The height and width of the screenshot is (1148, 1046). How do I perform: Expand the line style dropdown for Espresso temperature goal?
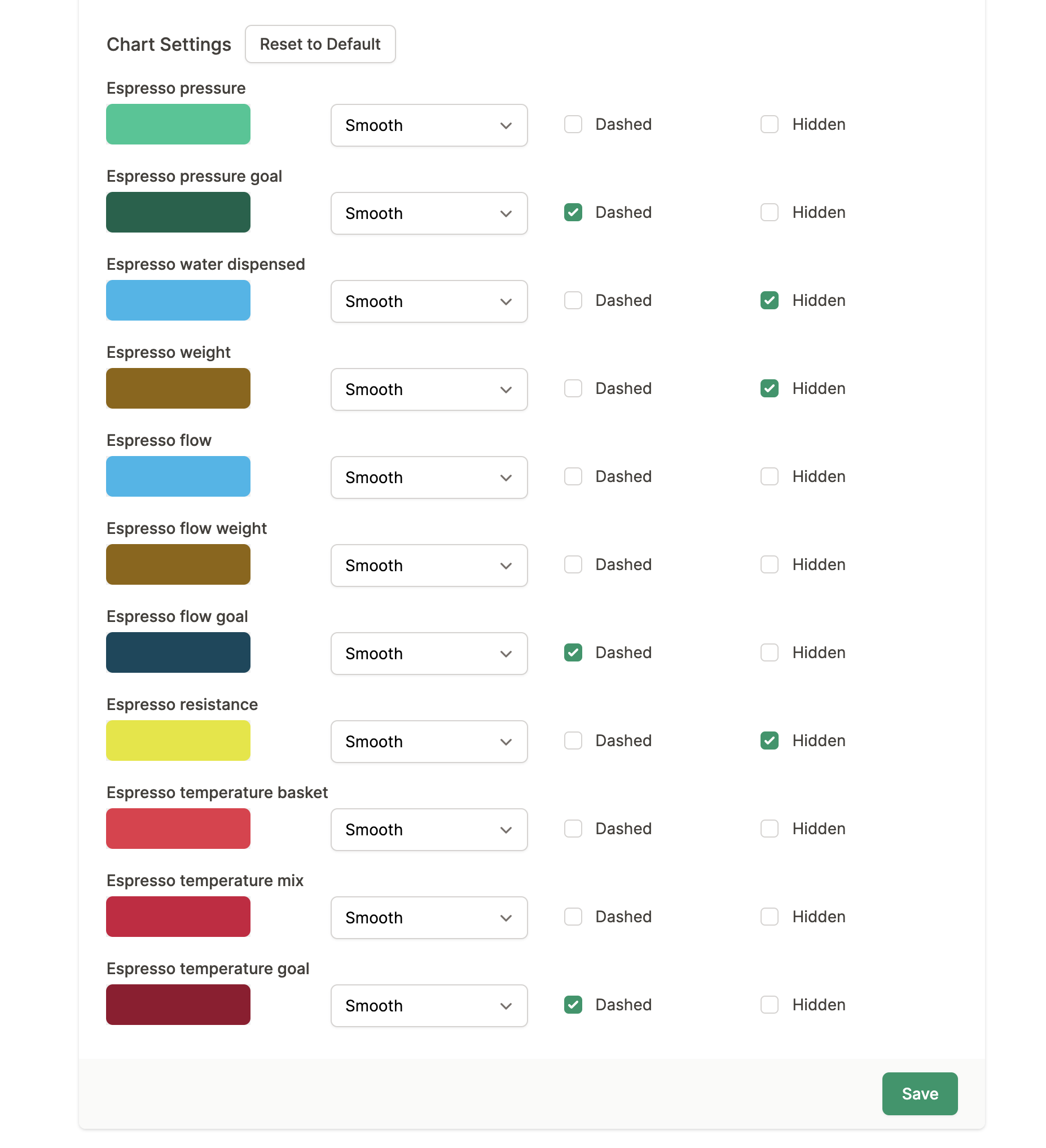429,1005
